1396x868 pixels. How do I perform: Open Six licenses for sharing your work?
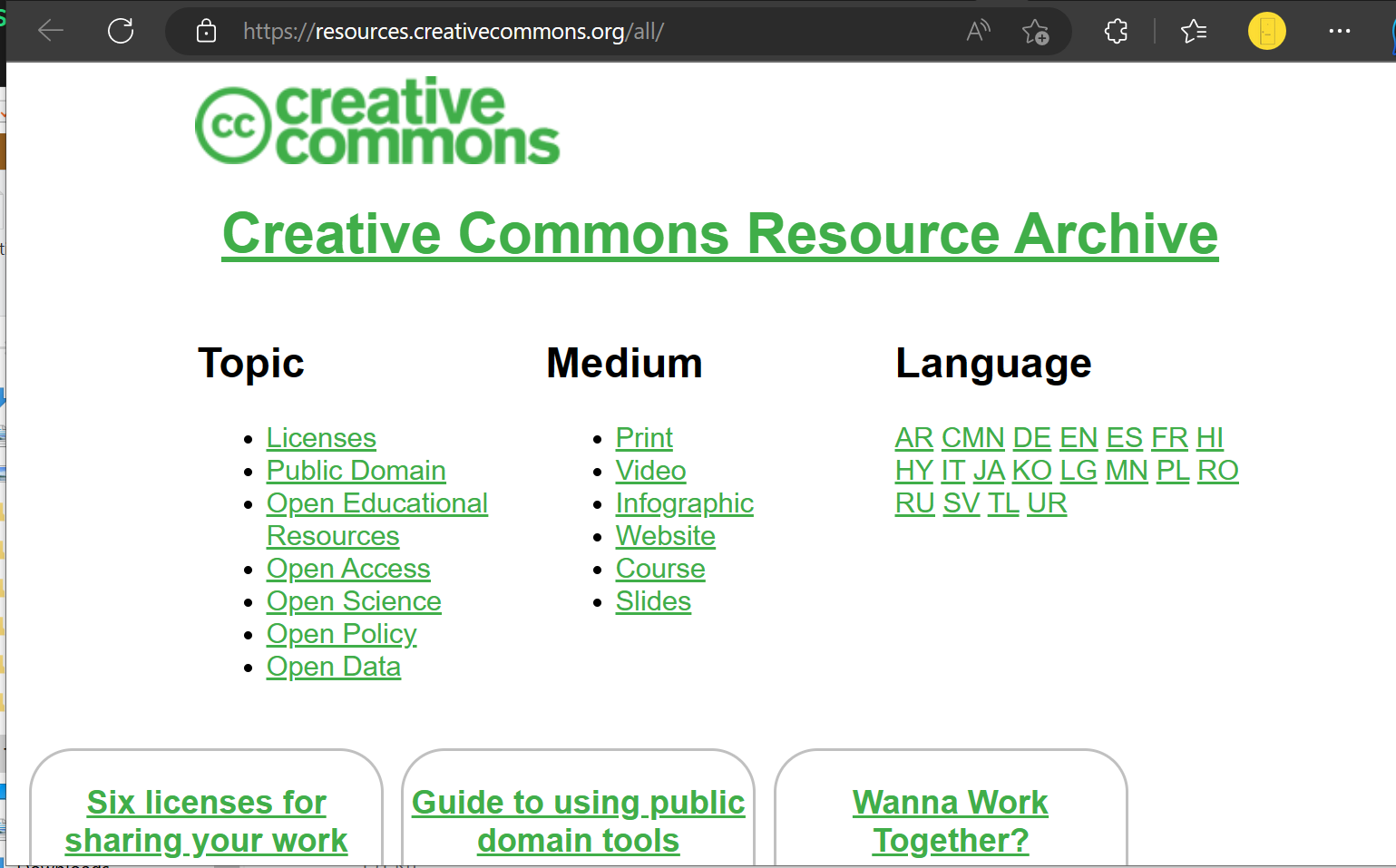[206, 821]
